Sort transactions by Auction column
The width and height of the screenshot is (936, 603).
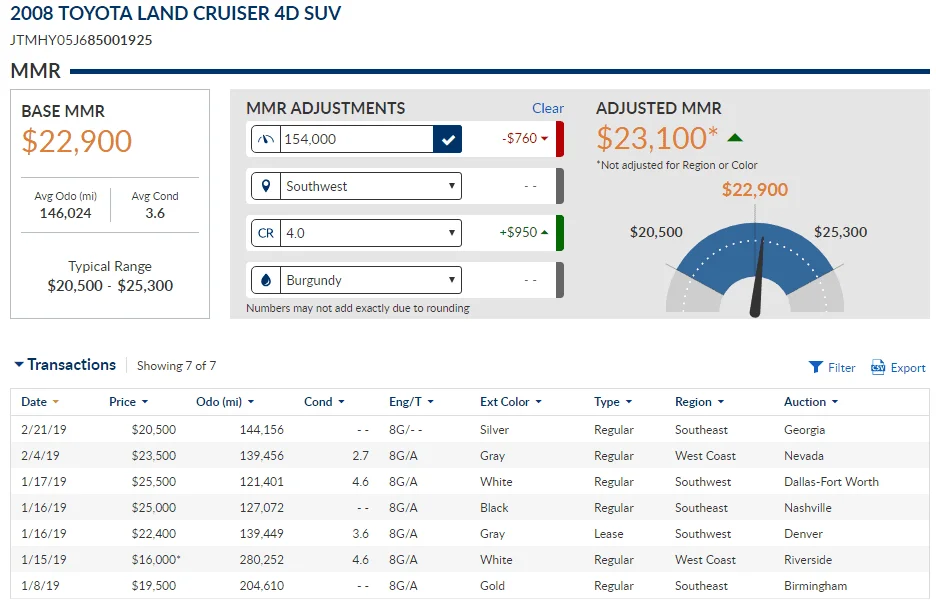[811, 402]
